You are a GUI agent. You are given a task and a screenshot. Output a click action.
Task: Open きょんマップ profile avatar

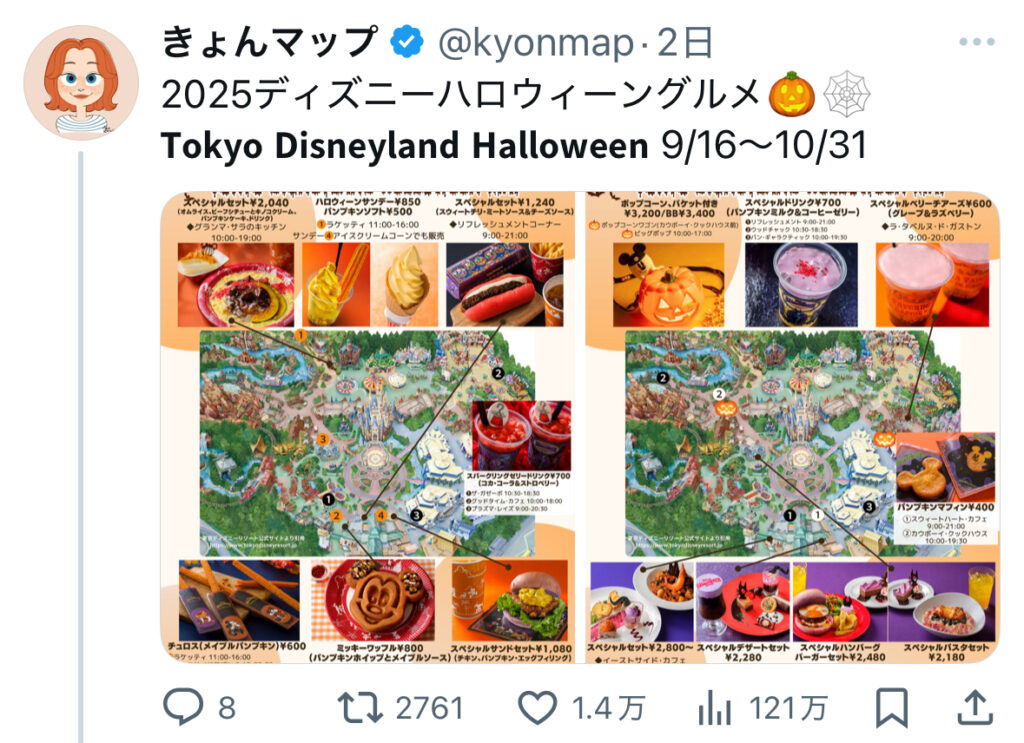pyautogui.click(x=81, y=83)
